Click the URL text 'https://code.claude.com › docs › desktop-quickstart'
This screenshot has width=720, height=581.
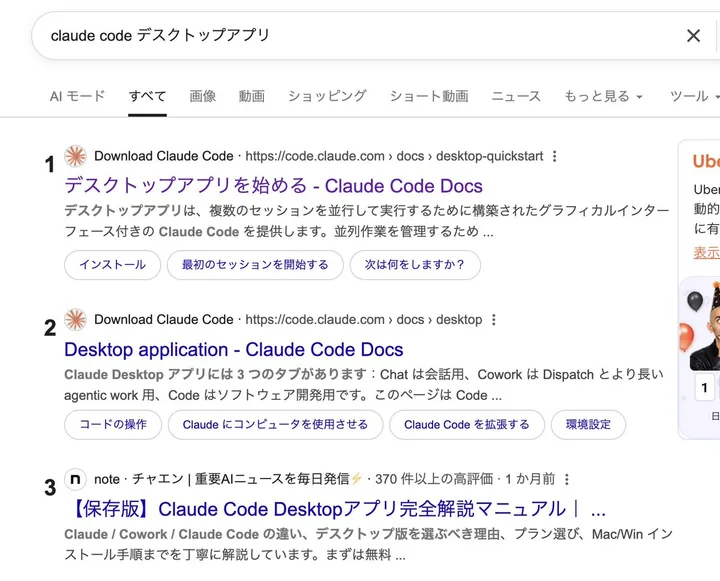click(394, 156)
